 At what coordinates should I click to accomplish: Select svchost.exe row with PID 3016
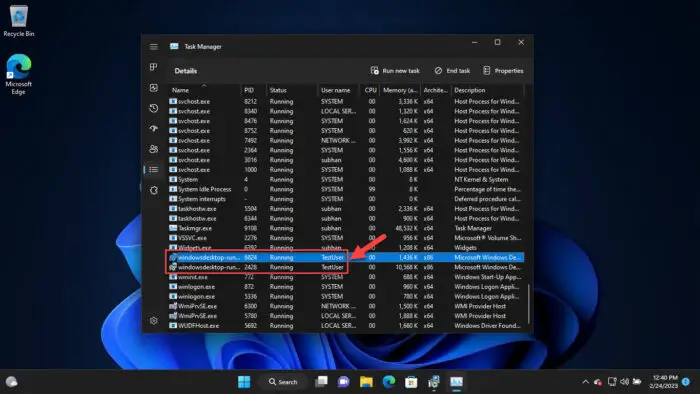[346, 160]
